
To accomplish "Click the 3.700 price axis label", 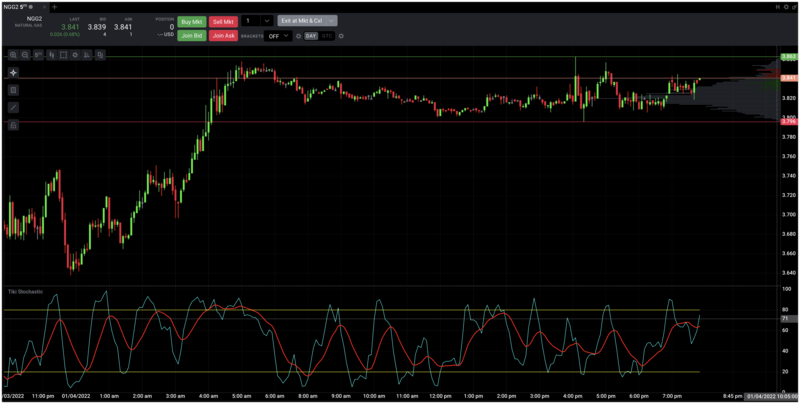I will [788, 214].
